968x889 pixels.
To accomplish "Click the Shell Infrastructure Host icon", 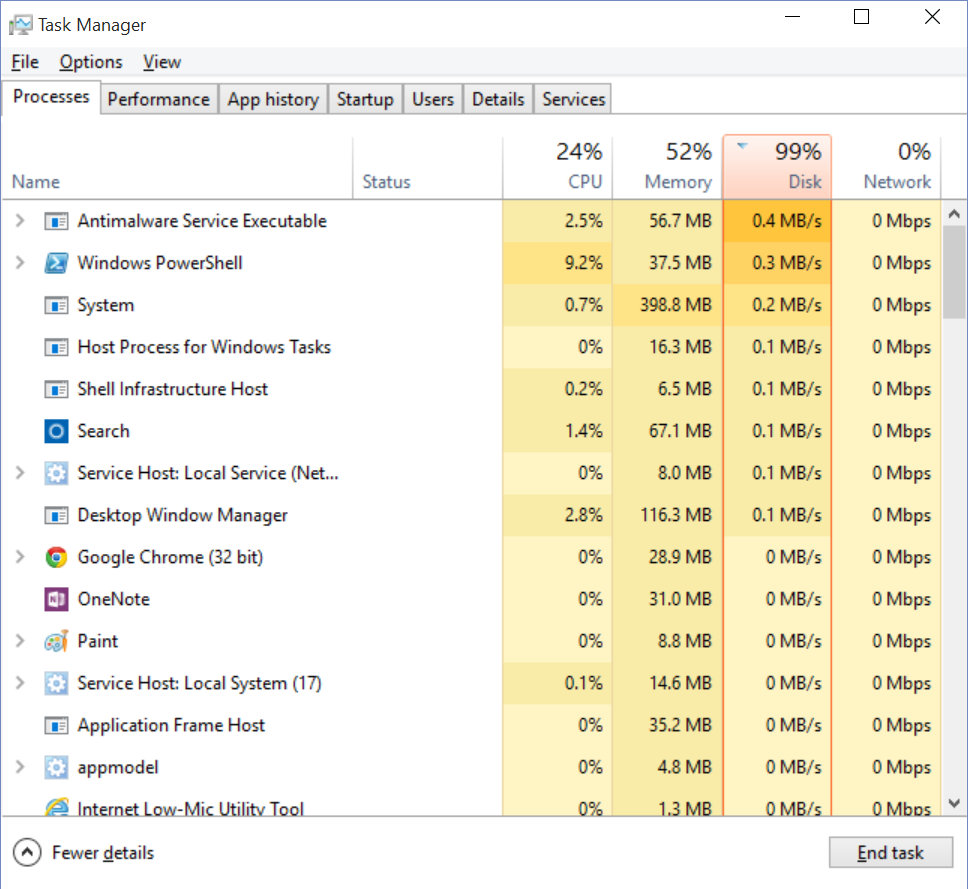I will click(56, 389).
